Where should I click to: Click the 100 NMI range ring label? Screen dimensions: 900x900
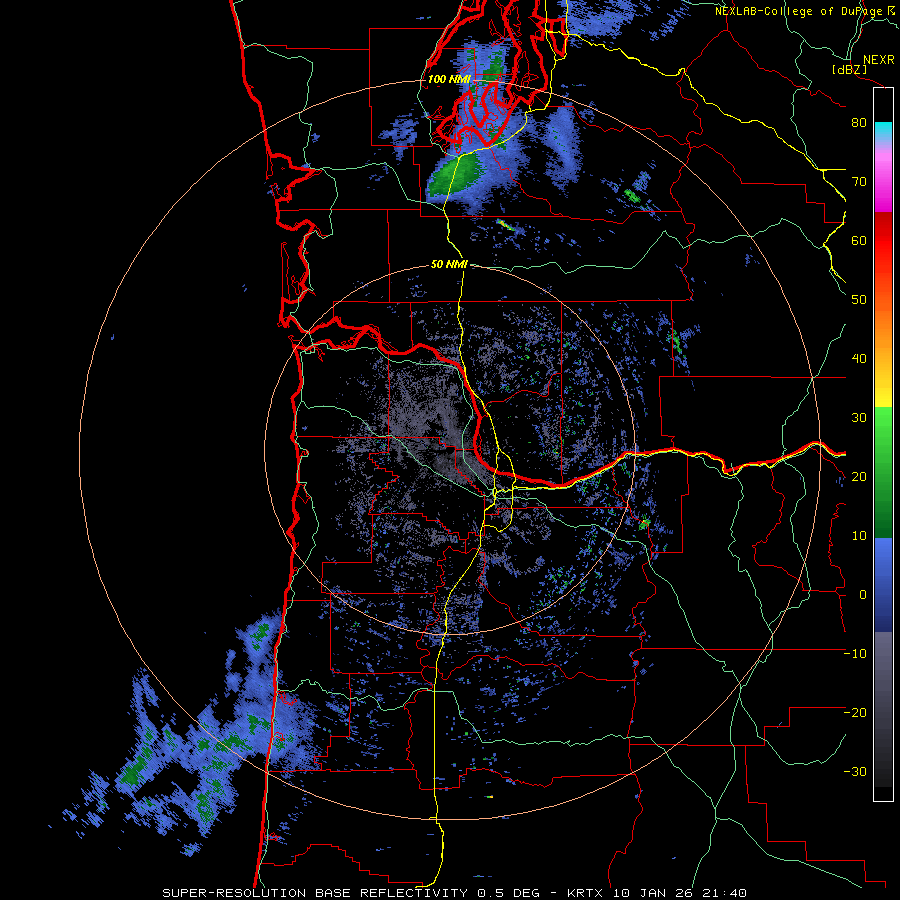(449, 79)
